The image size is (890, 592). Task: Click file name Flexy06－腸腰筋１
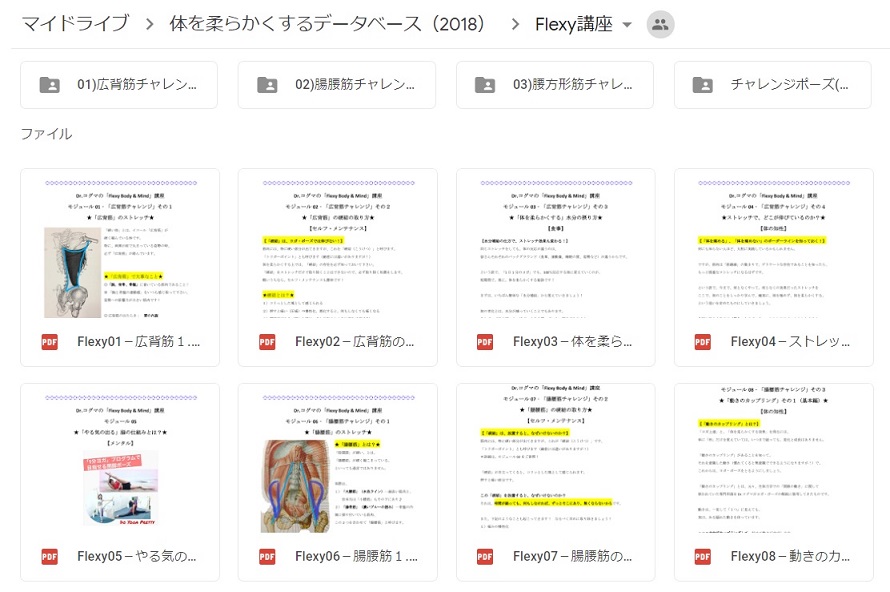[356, 557]
